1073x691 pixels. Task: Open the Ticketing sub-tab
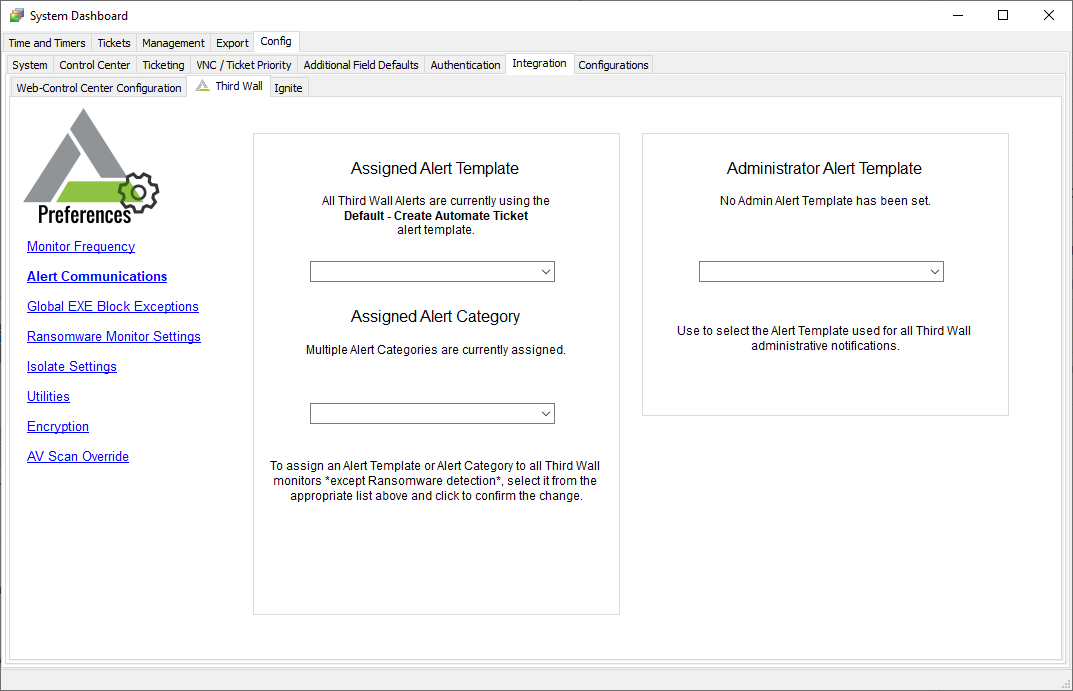click(163, 65)
